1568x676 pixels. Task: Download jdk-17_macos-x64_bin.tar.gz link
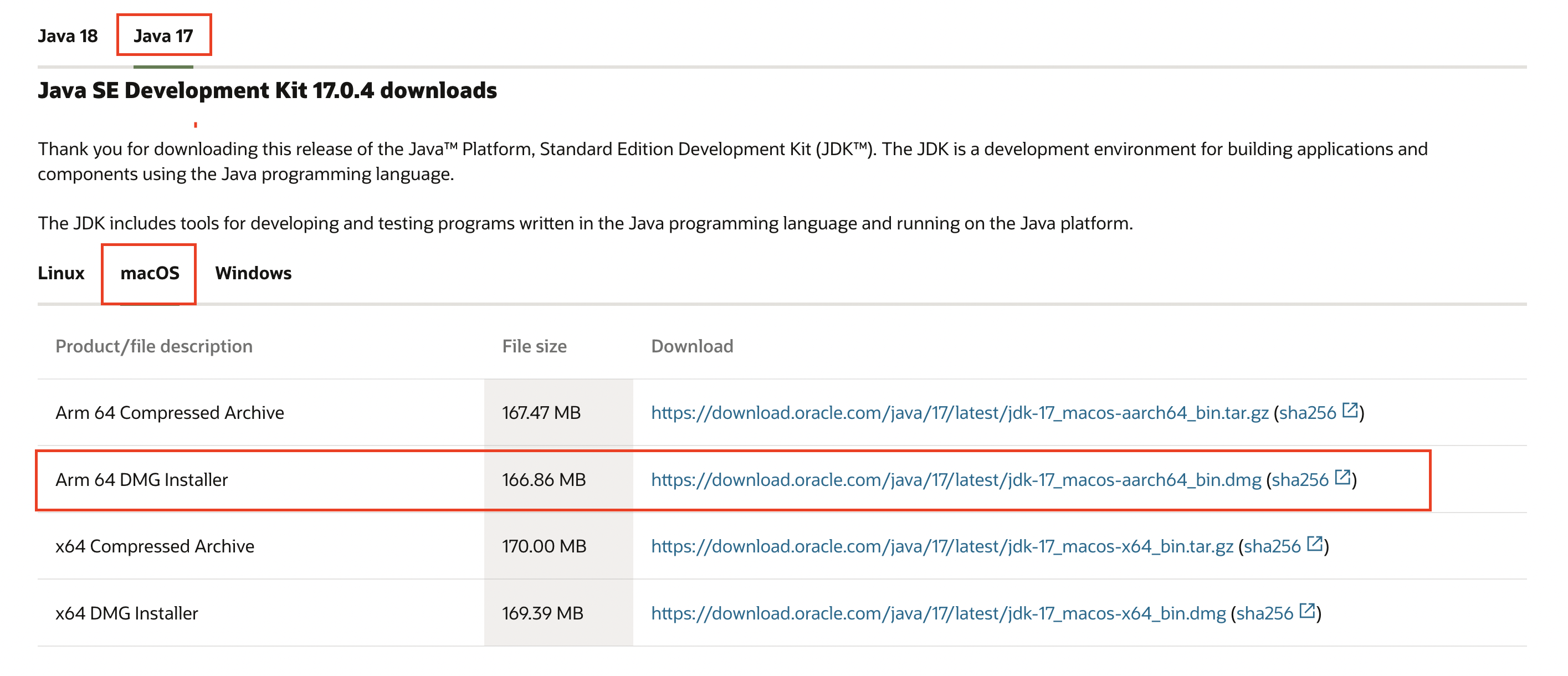pos(942,546)
